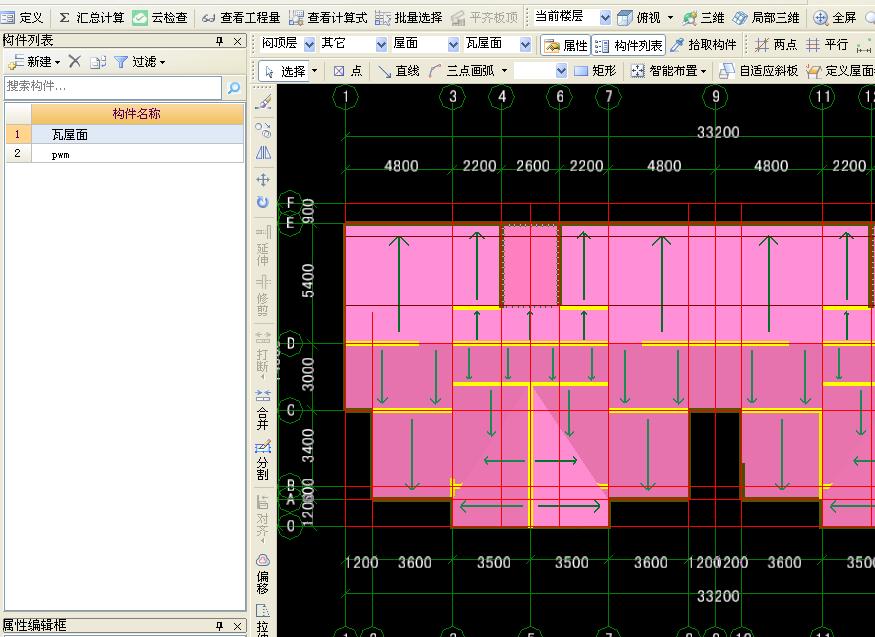Open the 定义 (Define) tool
Viewport: 875px width, 637px height.
click(x=22, y=18)
